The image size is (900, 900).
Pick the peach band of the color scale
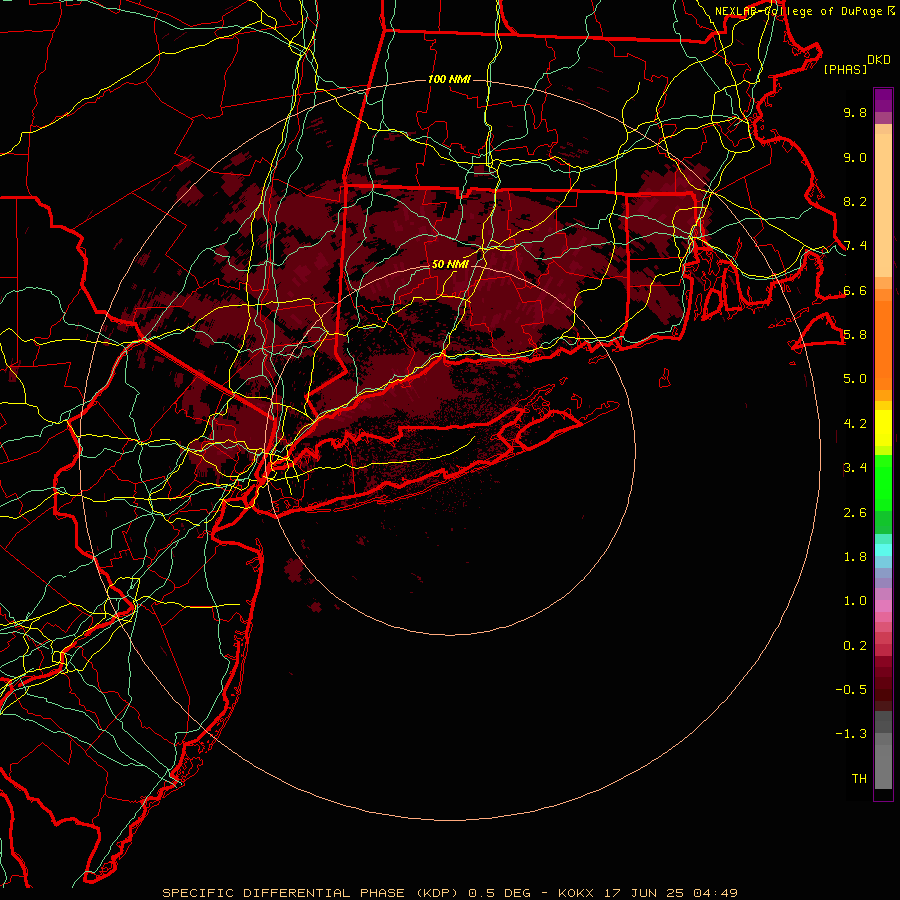883,205
